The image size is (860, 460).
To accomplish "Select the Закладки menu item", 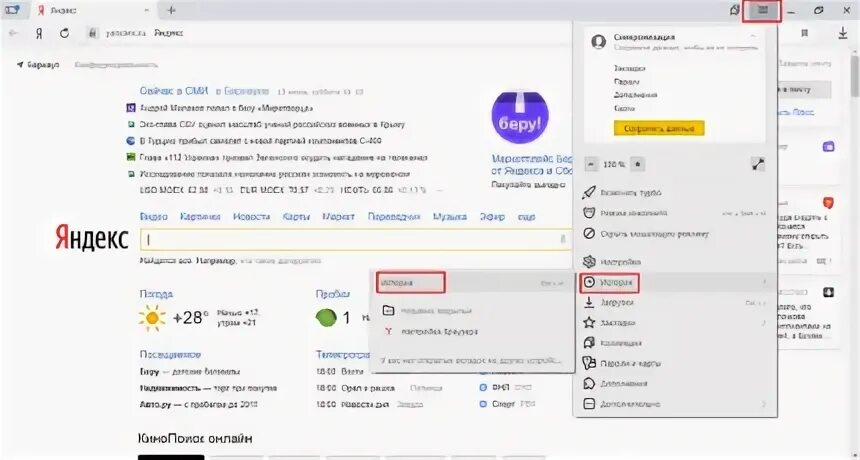I will (675, 323).
